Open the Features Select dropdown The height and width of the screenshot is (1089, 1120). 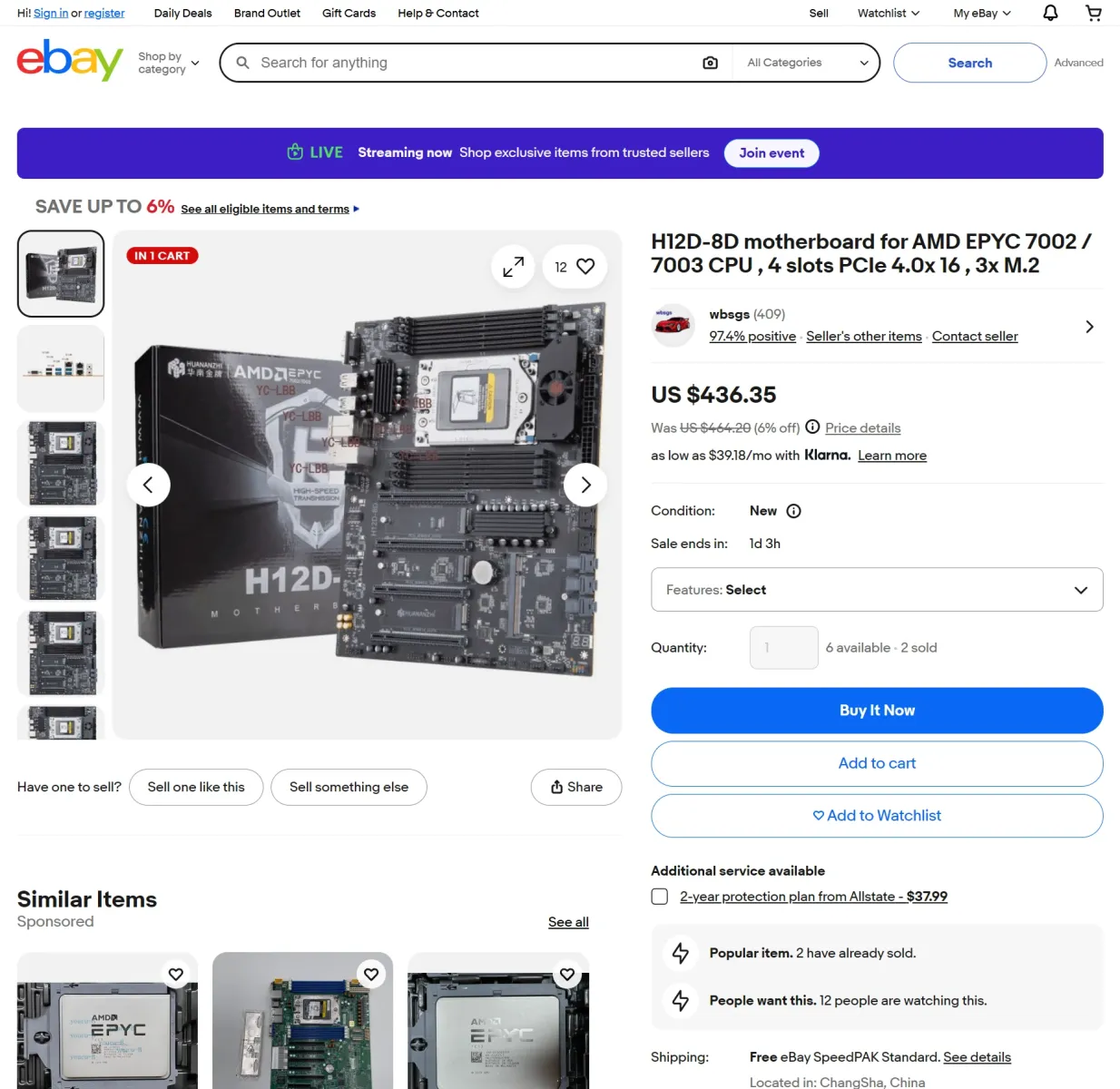877,590
